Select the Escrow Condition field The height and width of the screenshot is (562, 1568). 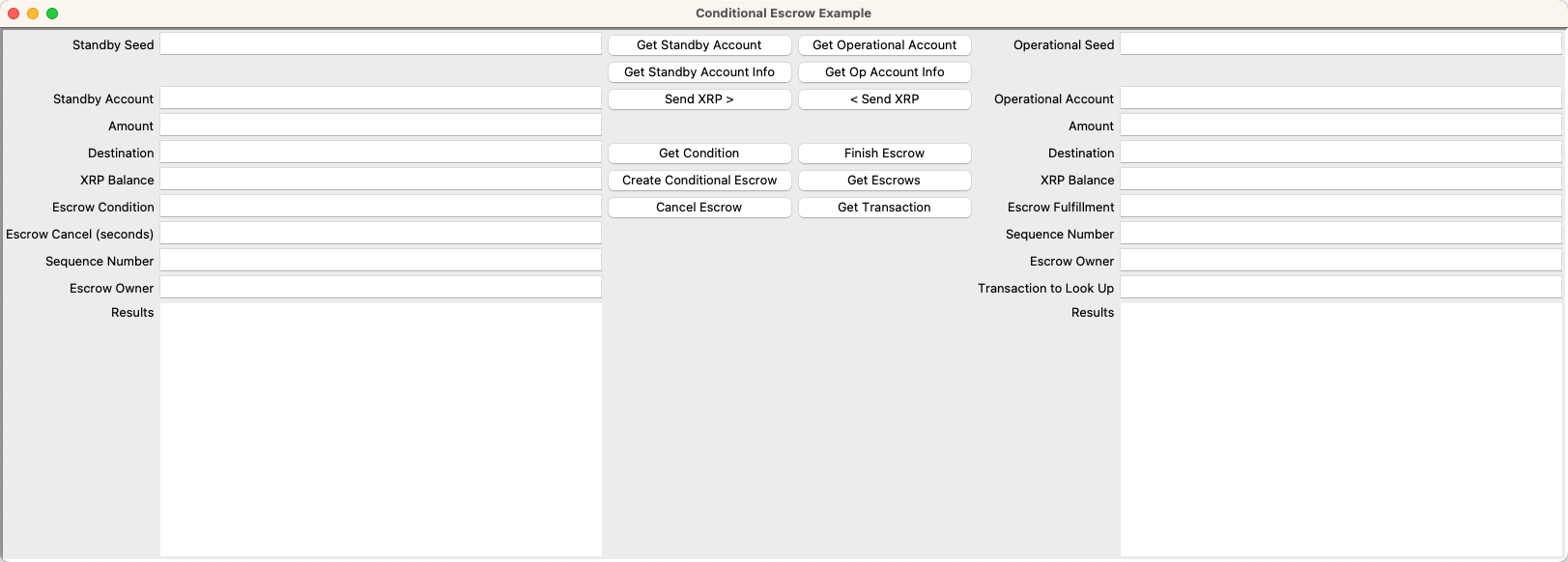tap(381, 205)
